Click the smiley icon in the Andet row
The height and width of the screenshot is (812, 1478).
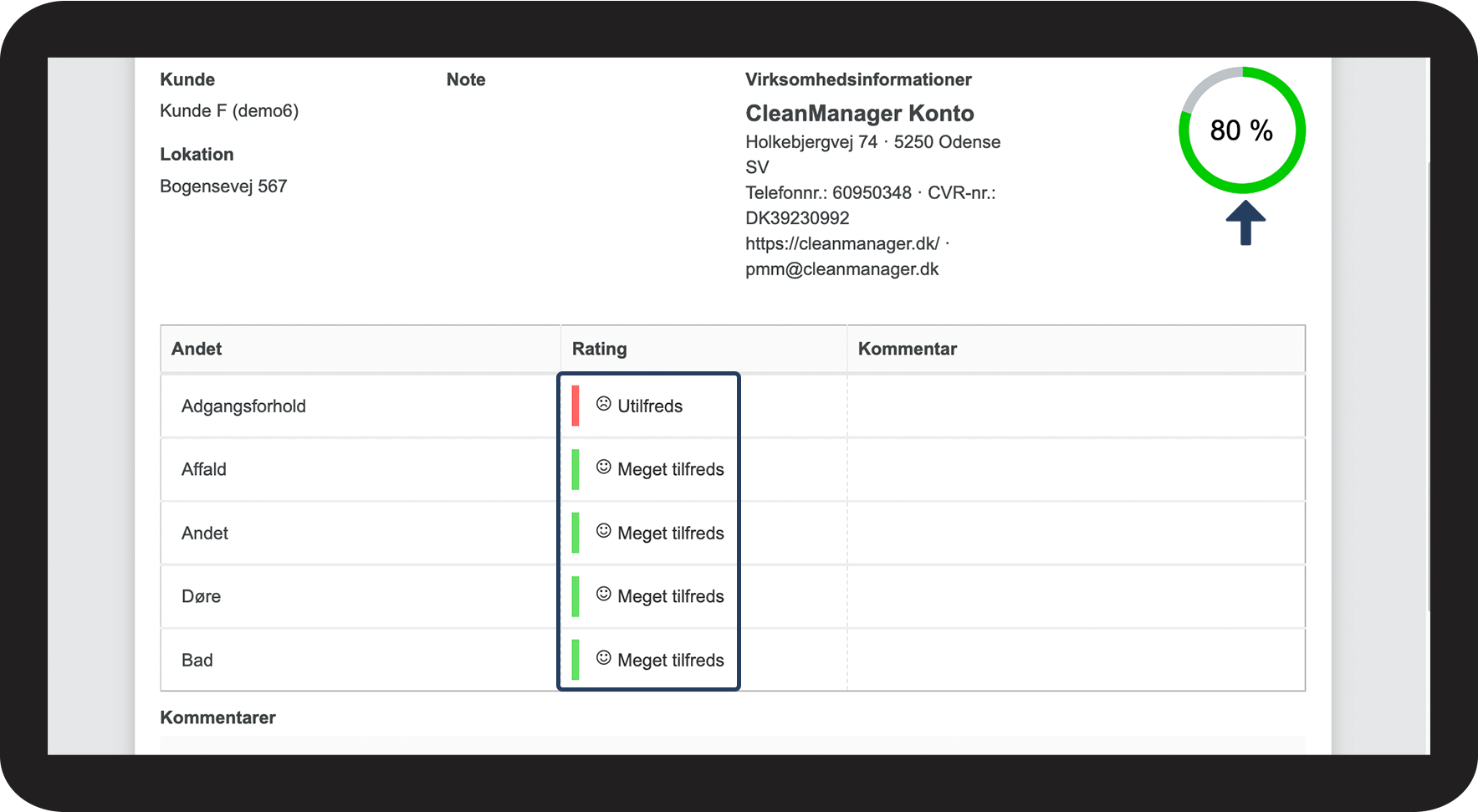603,531
